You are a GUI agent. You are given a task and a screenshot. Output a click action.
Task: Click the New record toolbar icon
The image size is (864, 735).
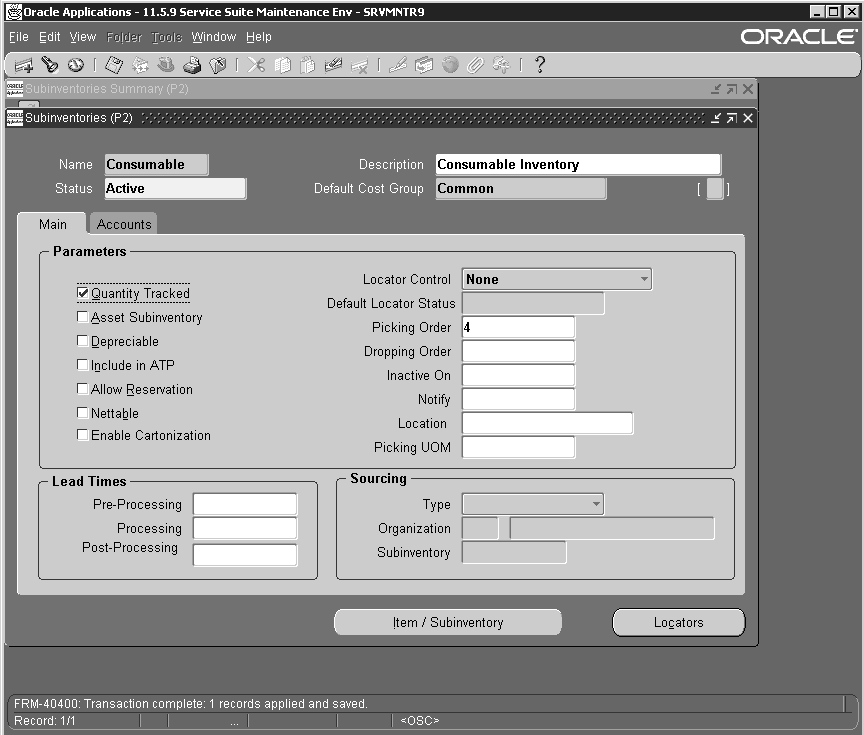point(24,65)
